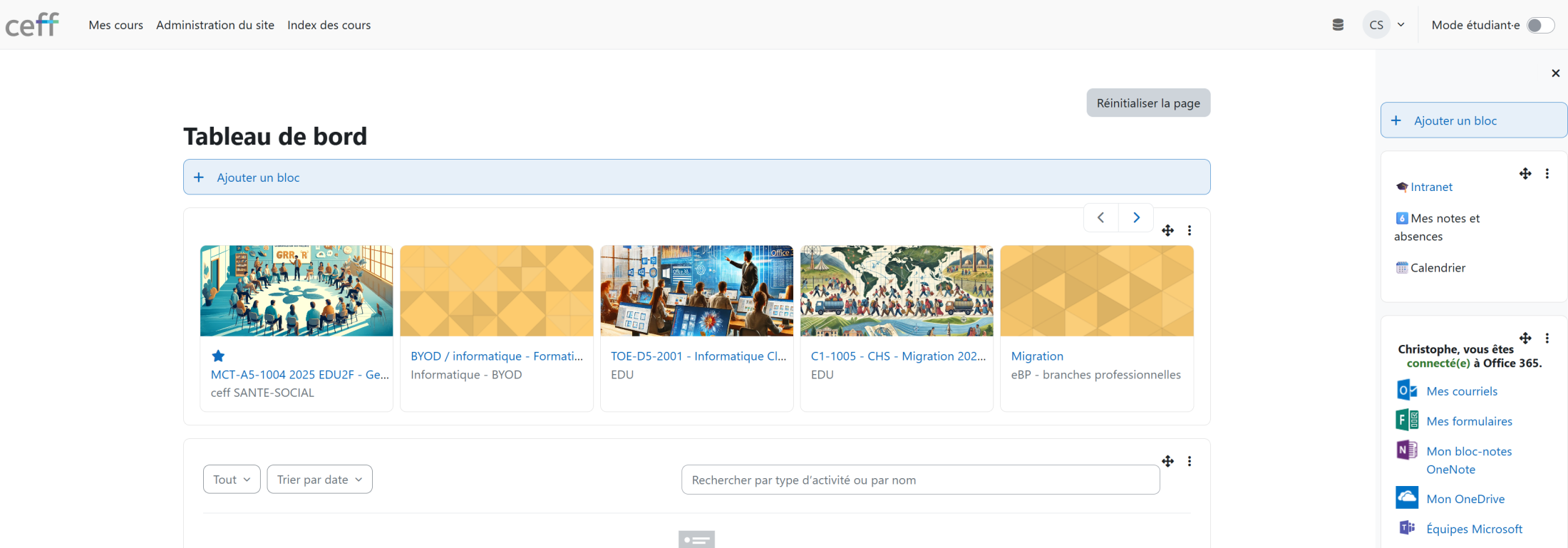The image size is (1568, 548).
Task: Click Ajouter un bloc in the right drawer
Action: click(x=1474, y=120)
